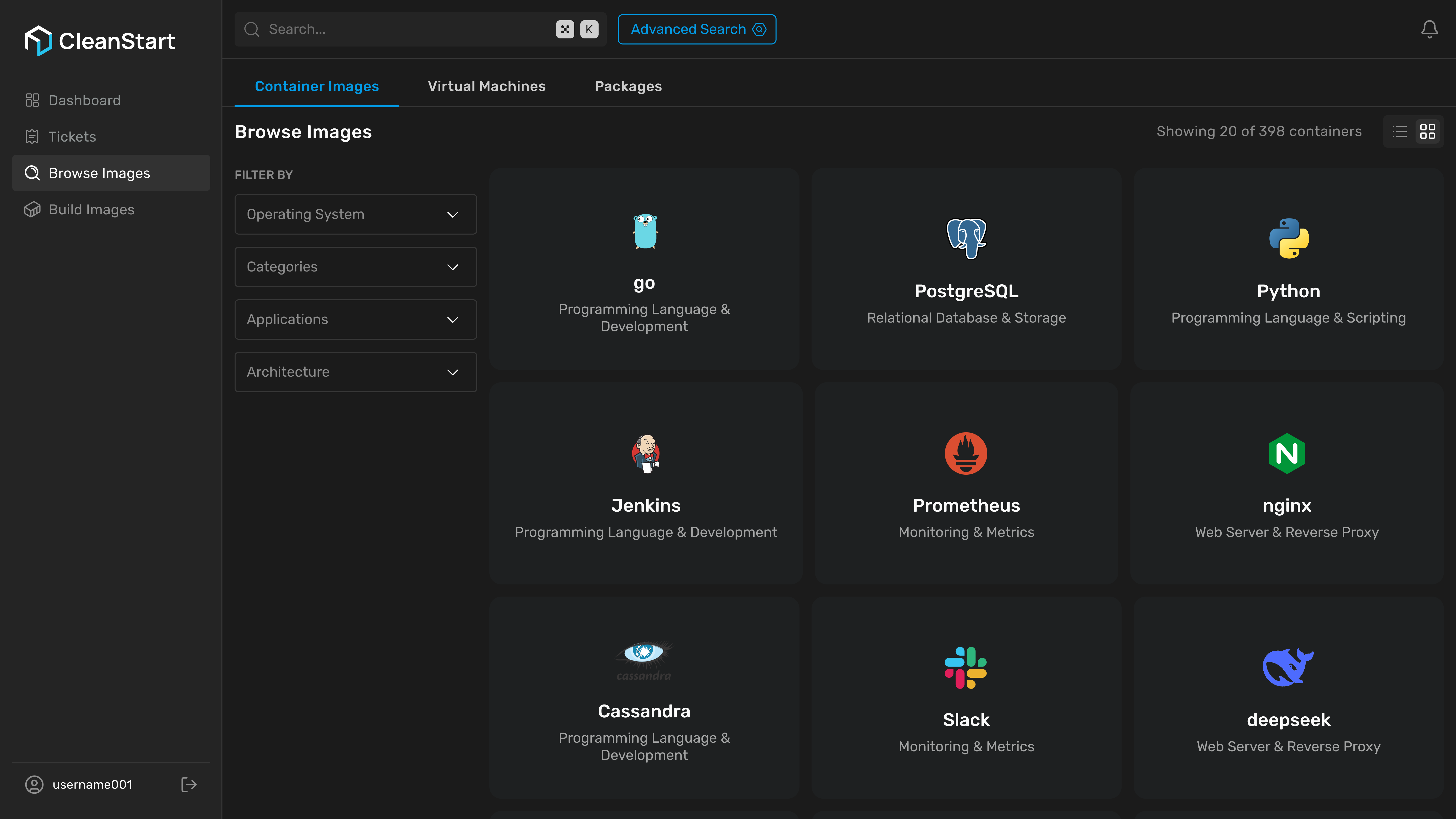Click 'Showing 20 of 398 containers' text
The height and width of the screenshot is (819, 1456).
(1259, 131)
